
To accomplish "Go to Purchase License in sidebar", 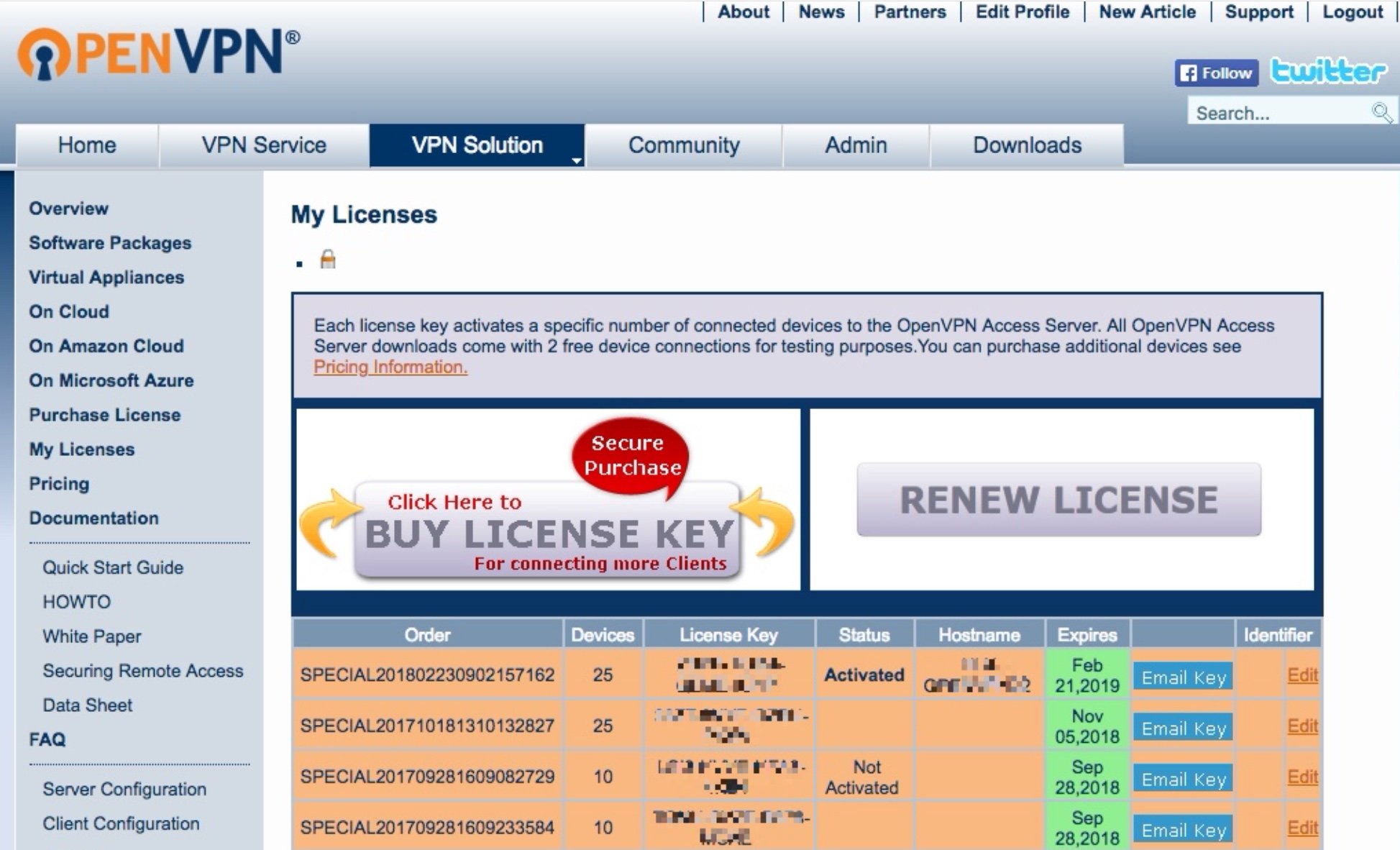I will [105, 415].
